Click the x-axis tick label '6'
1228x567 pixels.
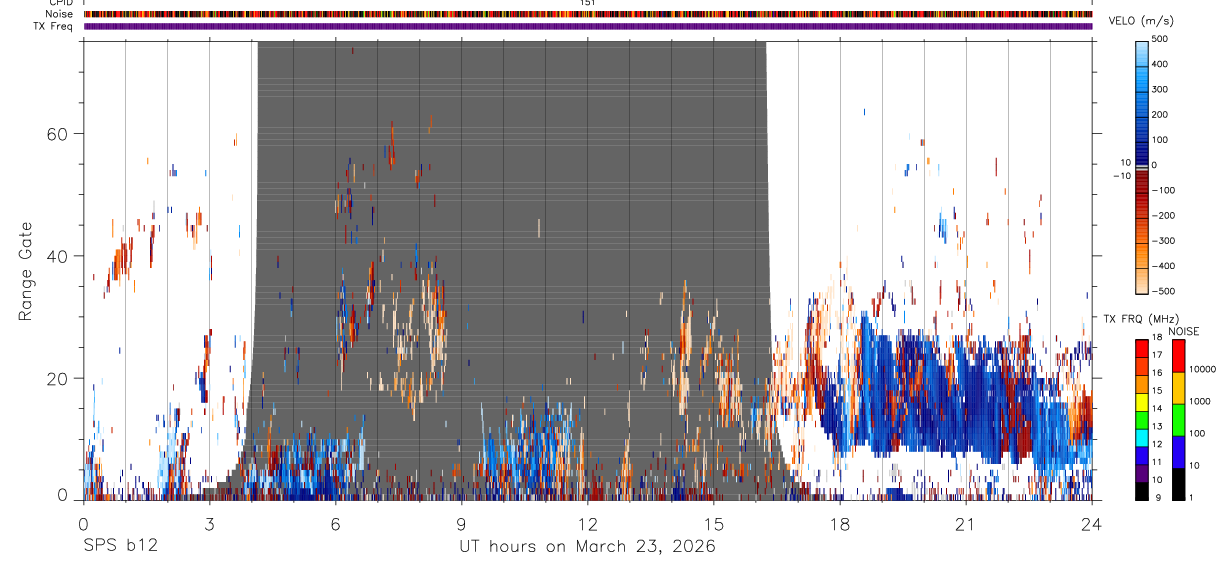[x=336, y=524]
